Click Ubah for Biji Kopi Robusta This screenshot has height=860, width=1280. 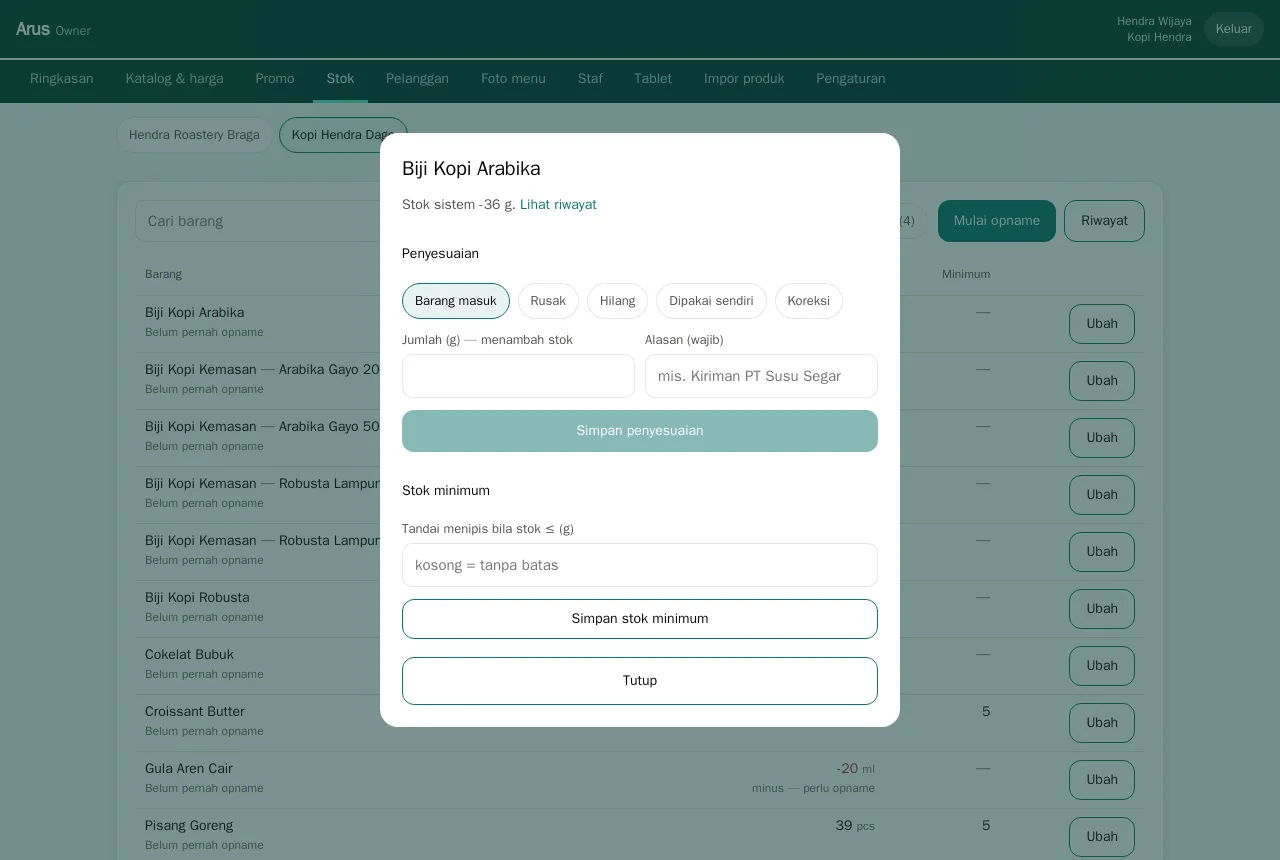1102,609
